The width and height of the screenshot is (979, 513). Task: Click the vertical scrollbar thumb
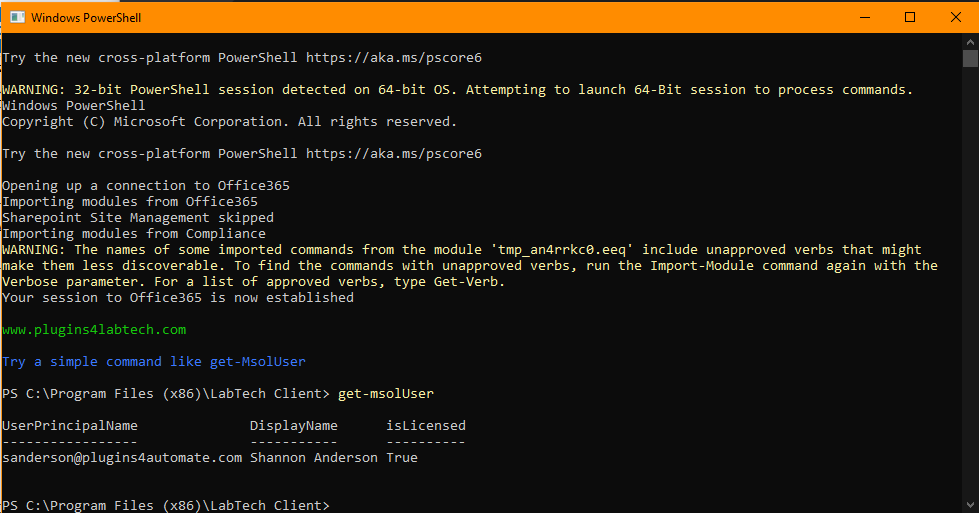coord(970,58)
